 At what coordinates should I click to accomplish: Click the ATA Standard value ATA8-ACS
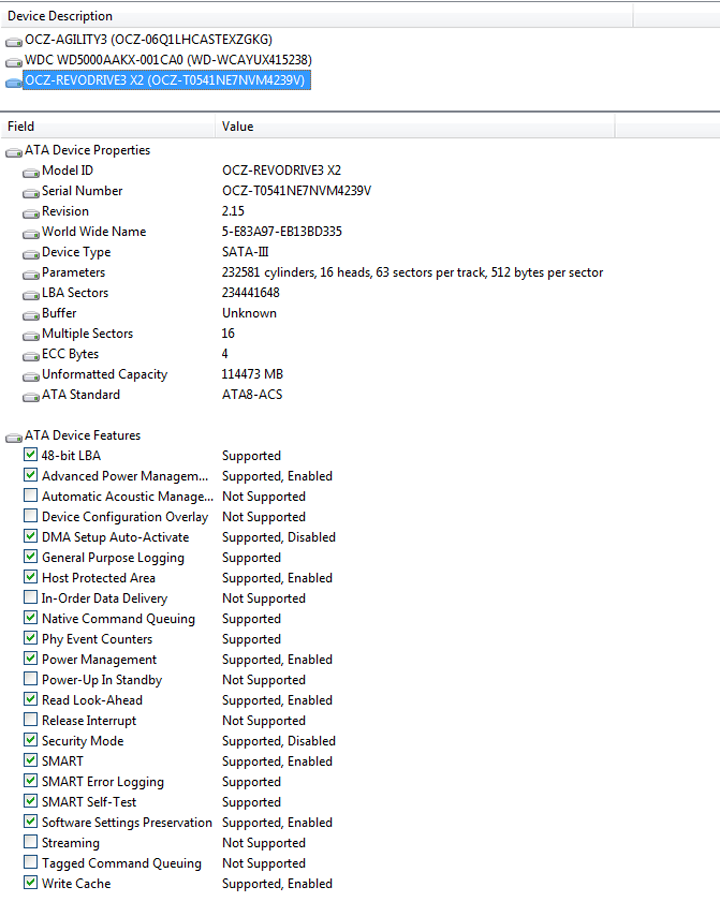point(252,395)
